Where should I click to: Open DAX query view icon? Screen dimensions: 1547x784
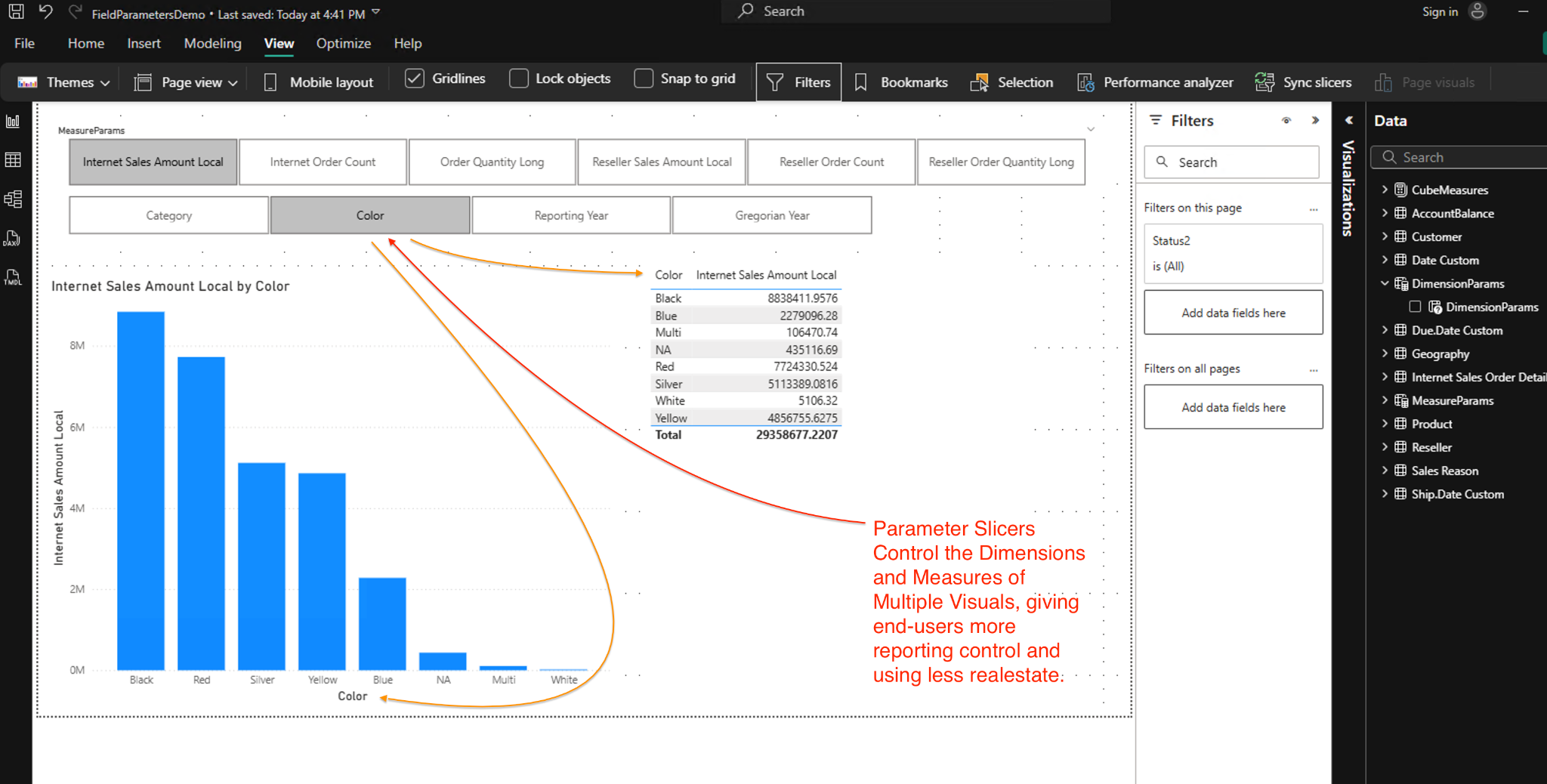point(13,239)
